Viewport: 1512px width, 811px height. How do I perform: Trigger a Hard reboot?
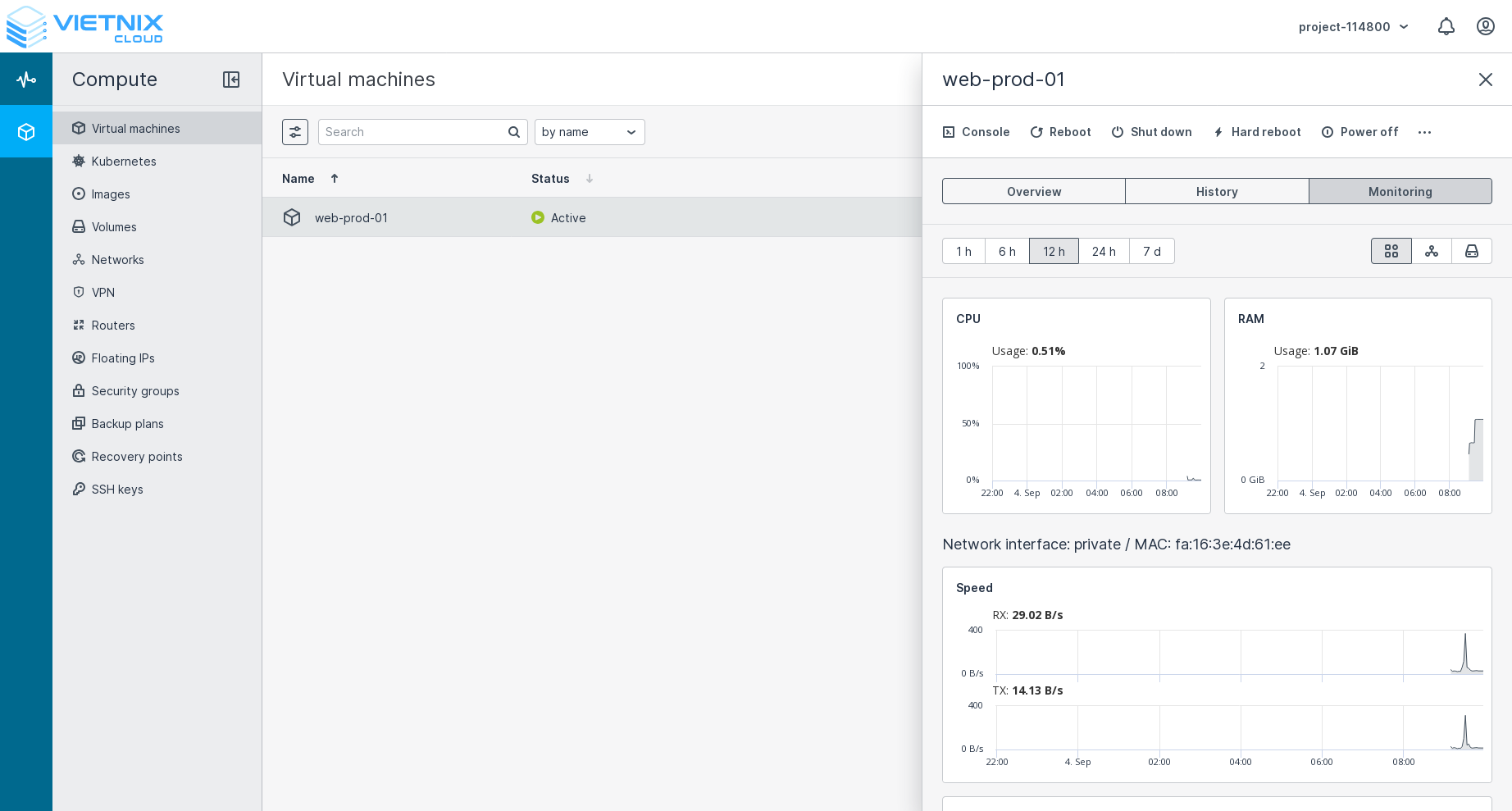(1257, 131)
